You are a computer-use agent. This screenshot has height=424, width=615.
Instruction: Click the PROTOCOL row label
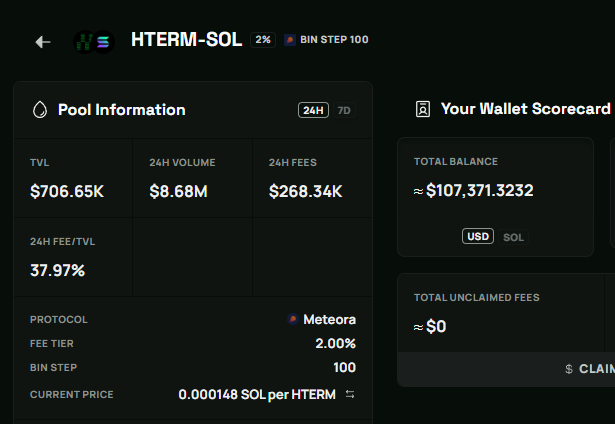[59, 320]
